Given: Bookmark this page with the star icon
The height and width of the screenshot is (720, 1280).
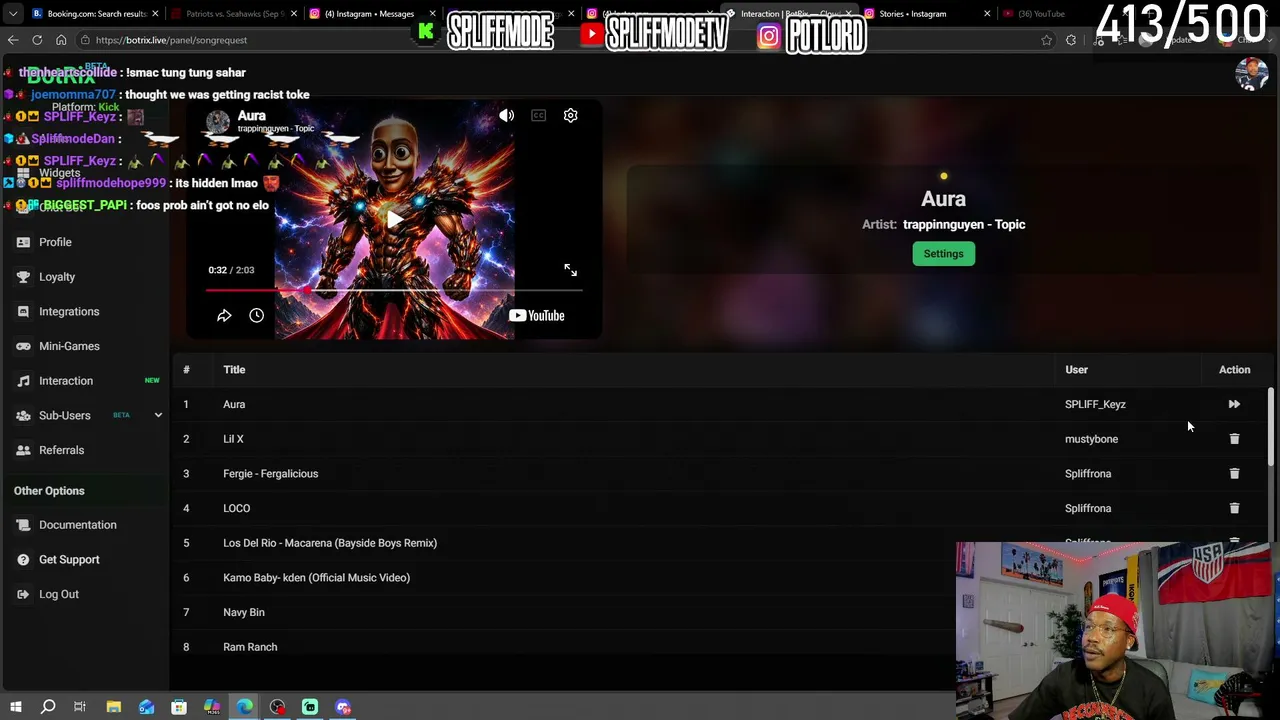Looking at the screenshot, I should pos(1047,40).
